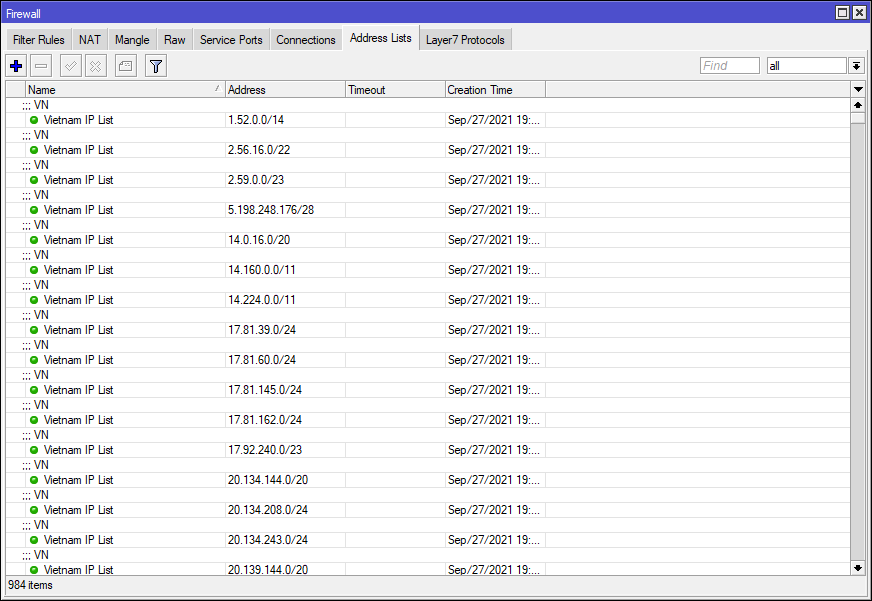Click the Remove minus icon in toolbar
Viewport: 872px width, 601px height.
(41, 66)
